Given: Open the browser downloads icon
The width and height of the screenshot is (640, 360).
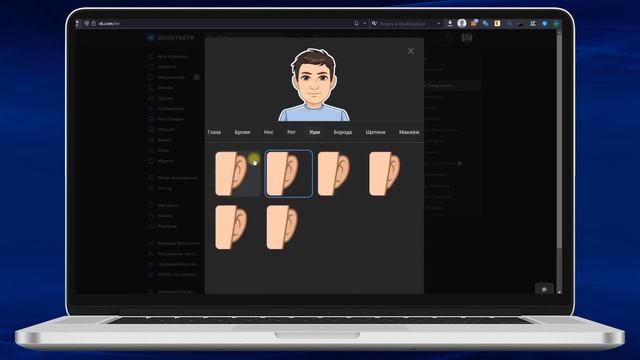Looking at the screenshot, I should 450,23.
